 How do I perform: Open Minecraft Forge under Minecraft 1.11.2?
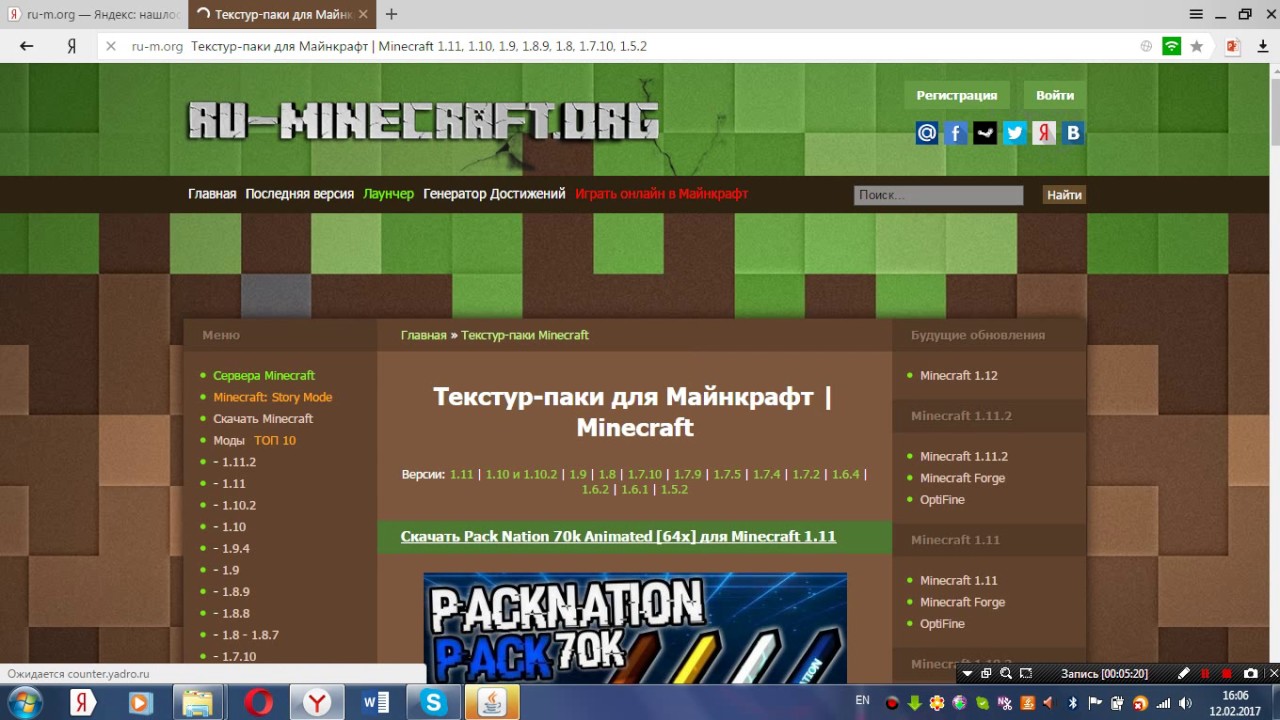point(962,478)
